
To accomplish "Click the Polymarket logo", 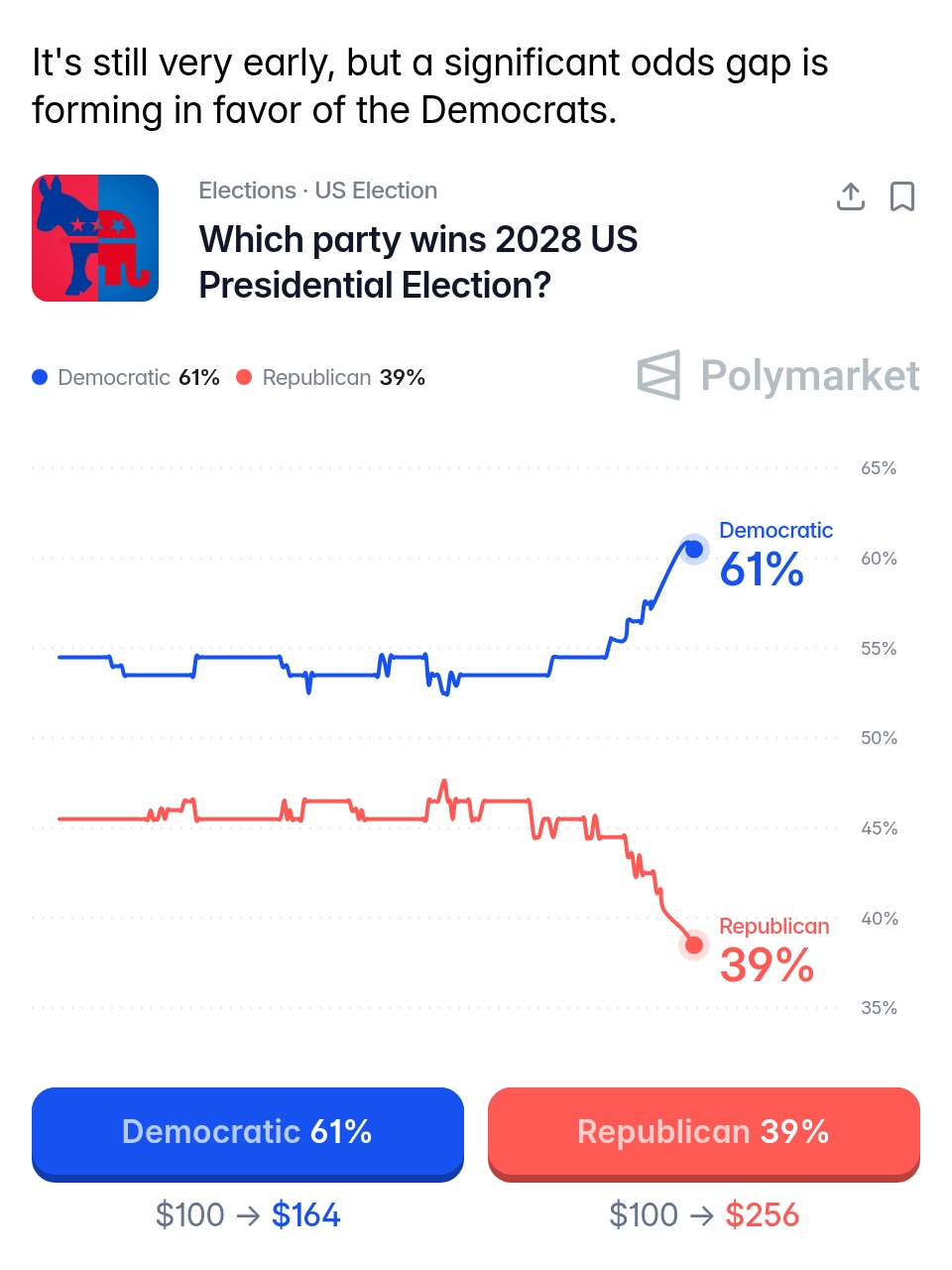I will 778,375.
